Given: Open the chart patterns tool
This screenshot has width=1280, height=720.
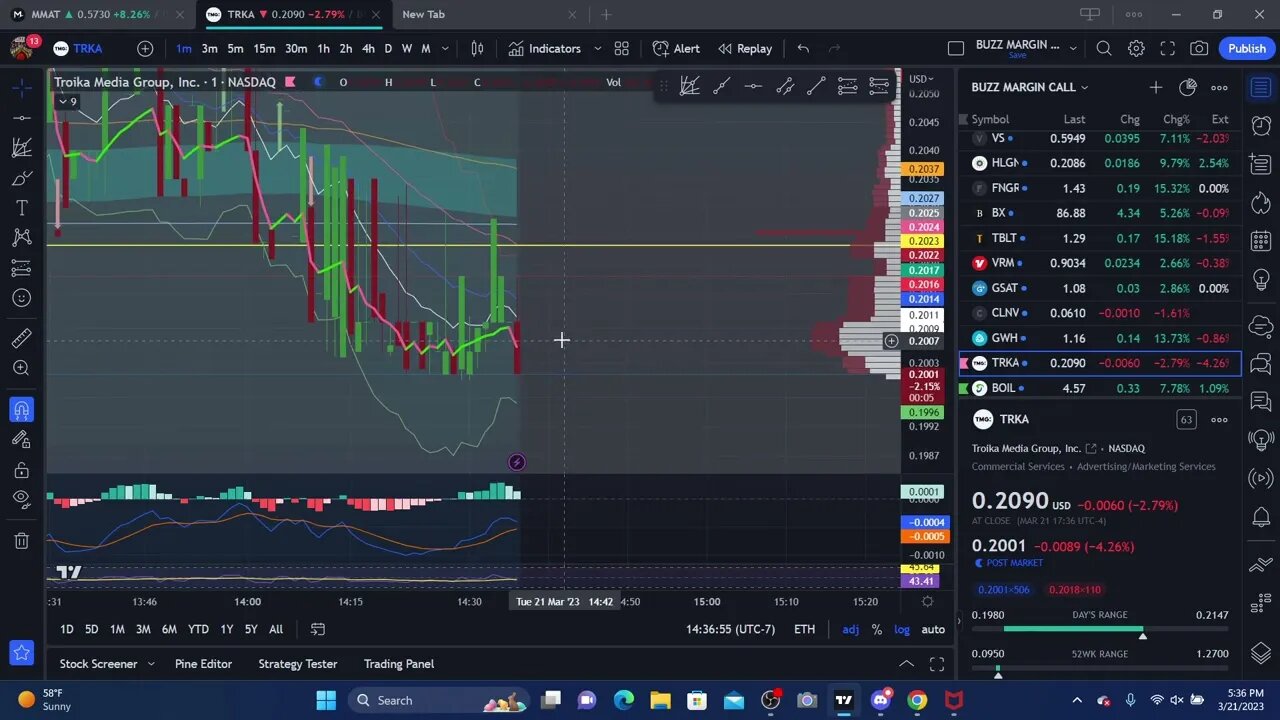Looking at the screenshot, I should (21, 238).
